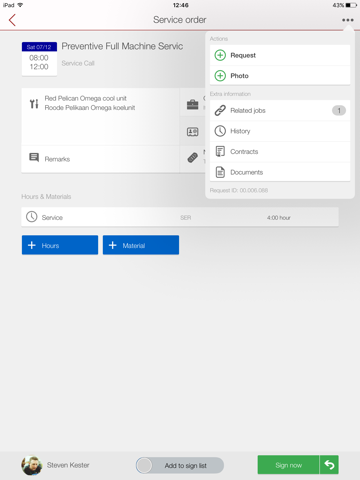Open Related jobs list

[280, 110]
